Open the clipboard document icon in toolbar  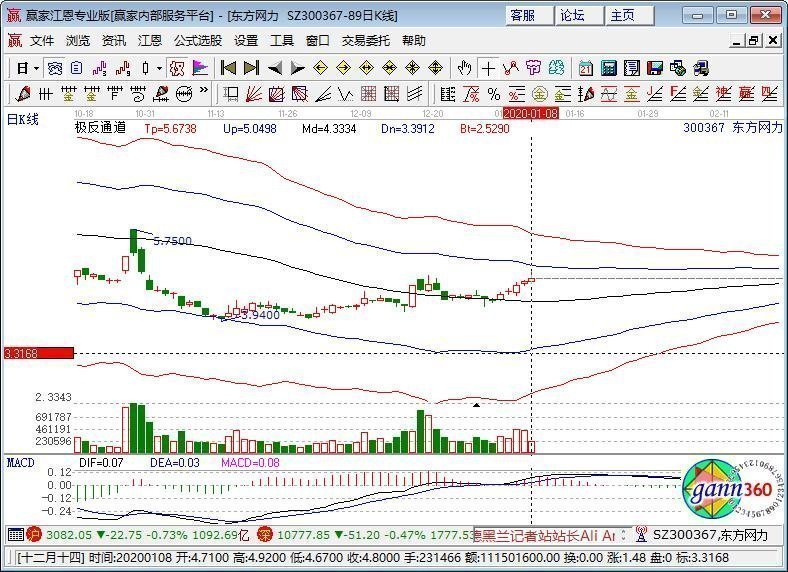[x=77, y=68]
